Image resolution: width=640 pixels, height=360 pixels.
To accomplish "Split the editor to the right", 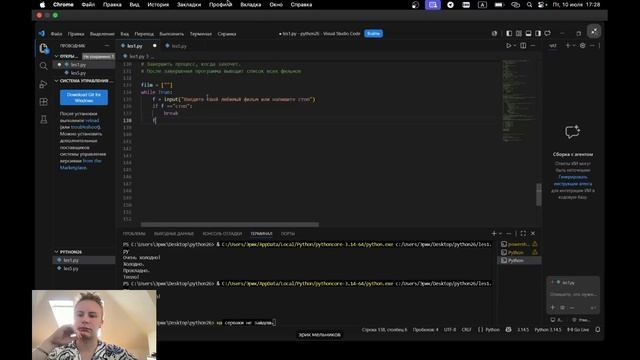I will 523,46.
